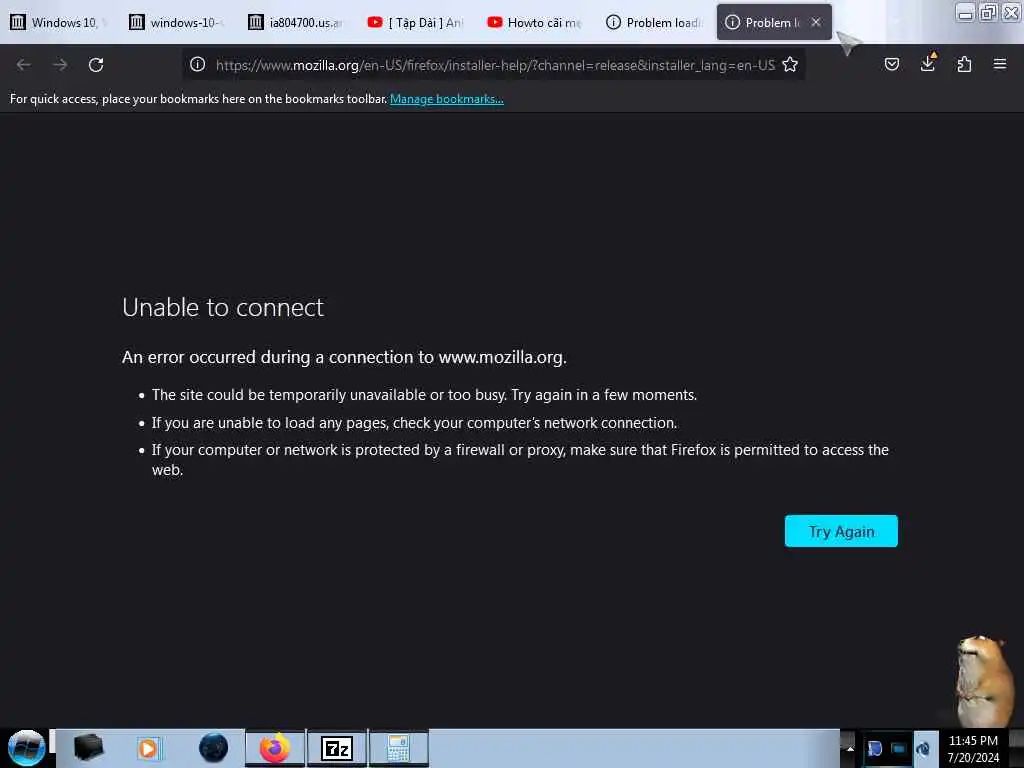Go back to the previous page
The image size is (1024, 768).
[24, 65]
